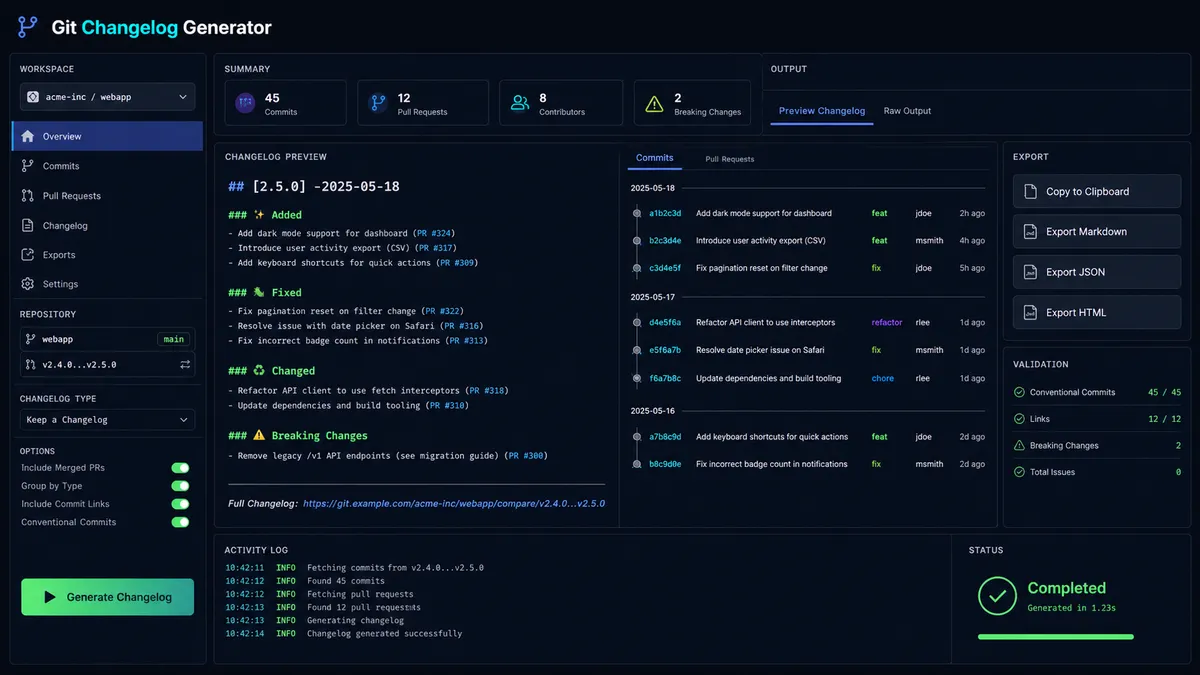Screen dimensions: 1200x675
Task: Click the 8 Contributors people icon
Action: click(520, 103)
